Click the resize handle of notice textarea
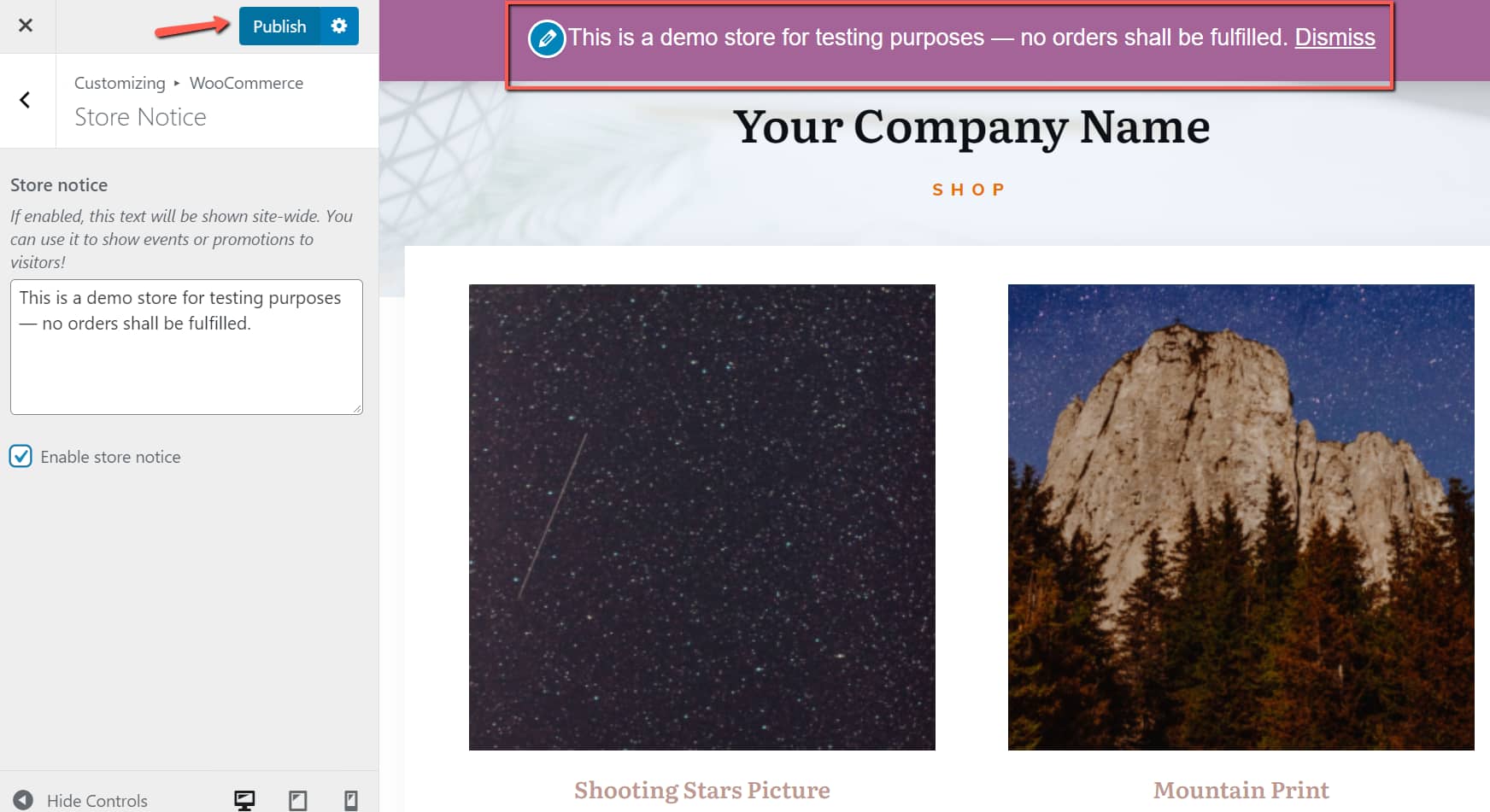1490x812 pixels. [356, 408]
